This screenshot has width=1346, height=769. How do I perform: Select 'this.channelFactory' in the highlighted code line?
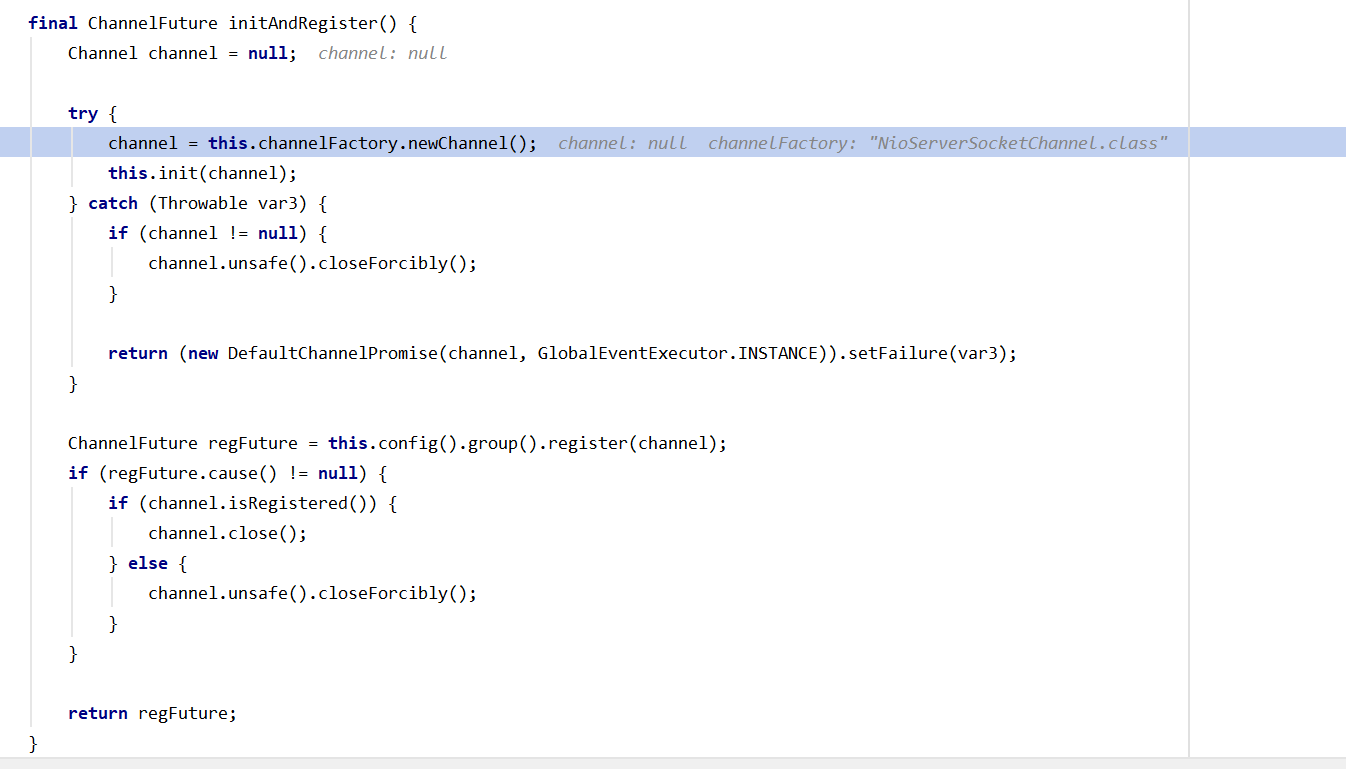click(x=302, y=143)
